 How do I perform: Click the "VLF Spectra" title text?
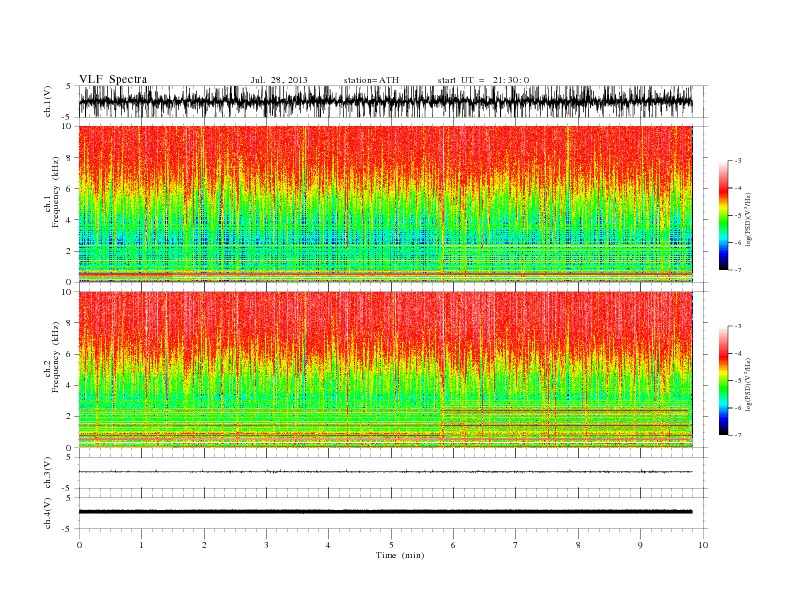113,79
